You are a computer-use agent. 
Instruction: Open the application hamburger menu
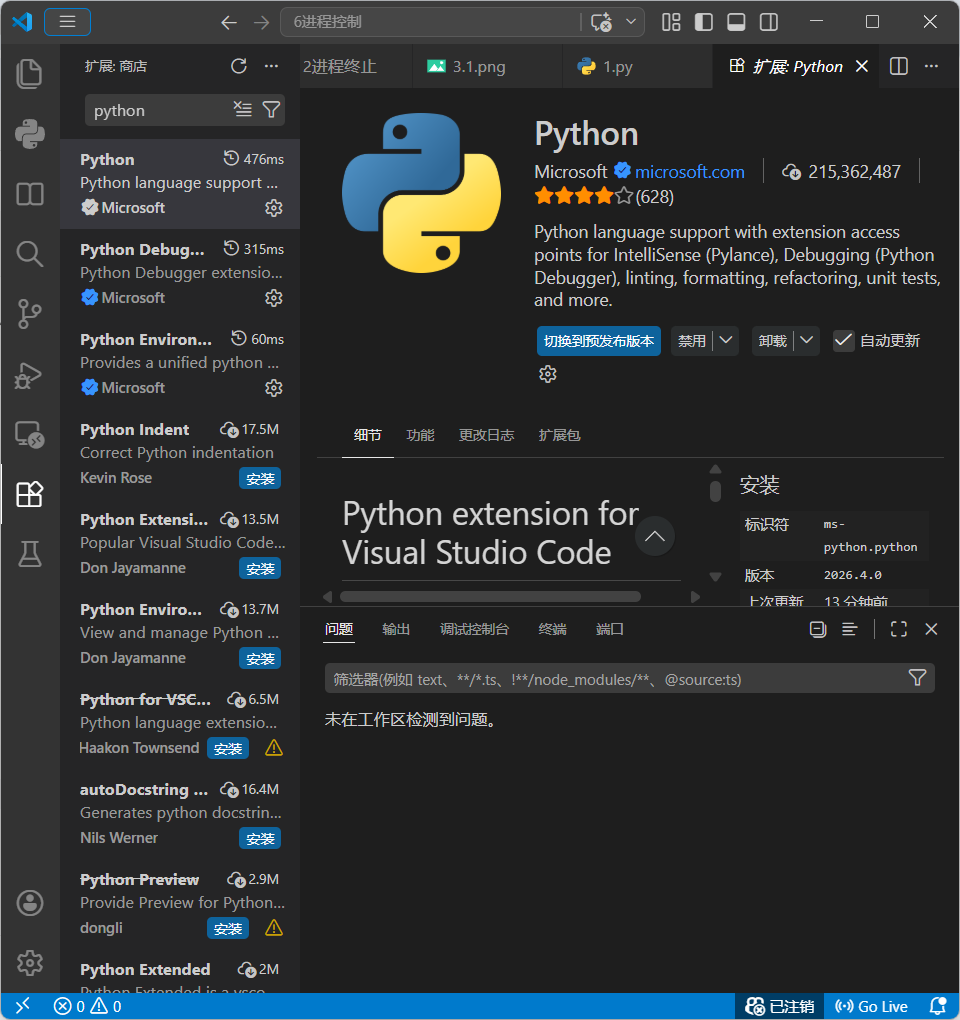click(x=67, y=22)
